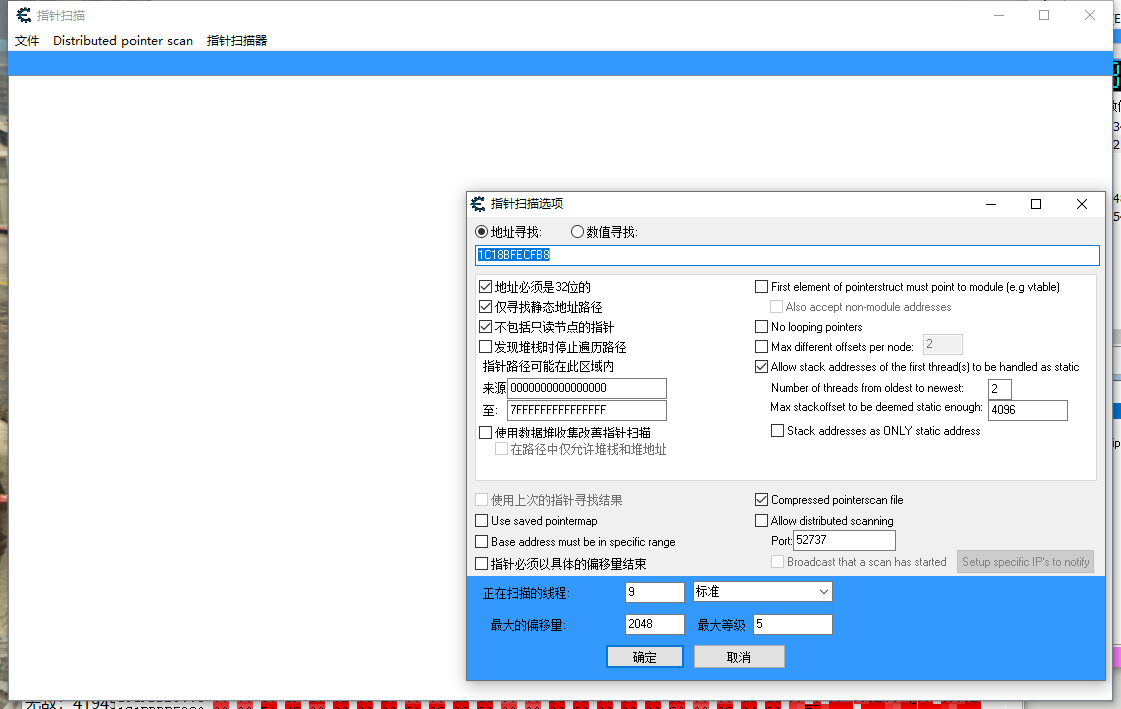Close the 指针扫描选项 dialog
This screenshot has width=1121, height=709.
(x=1082, y=204)
